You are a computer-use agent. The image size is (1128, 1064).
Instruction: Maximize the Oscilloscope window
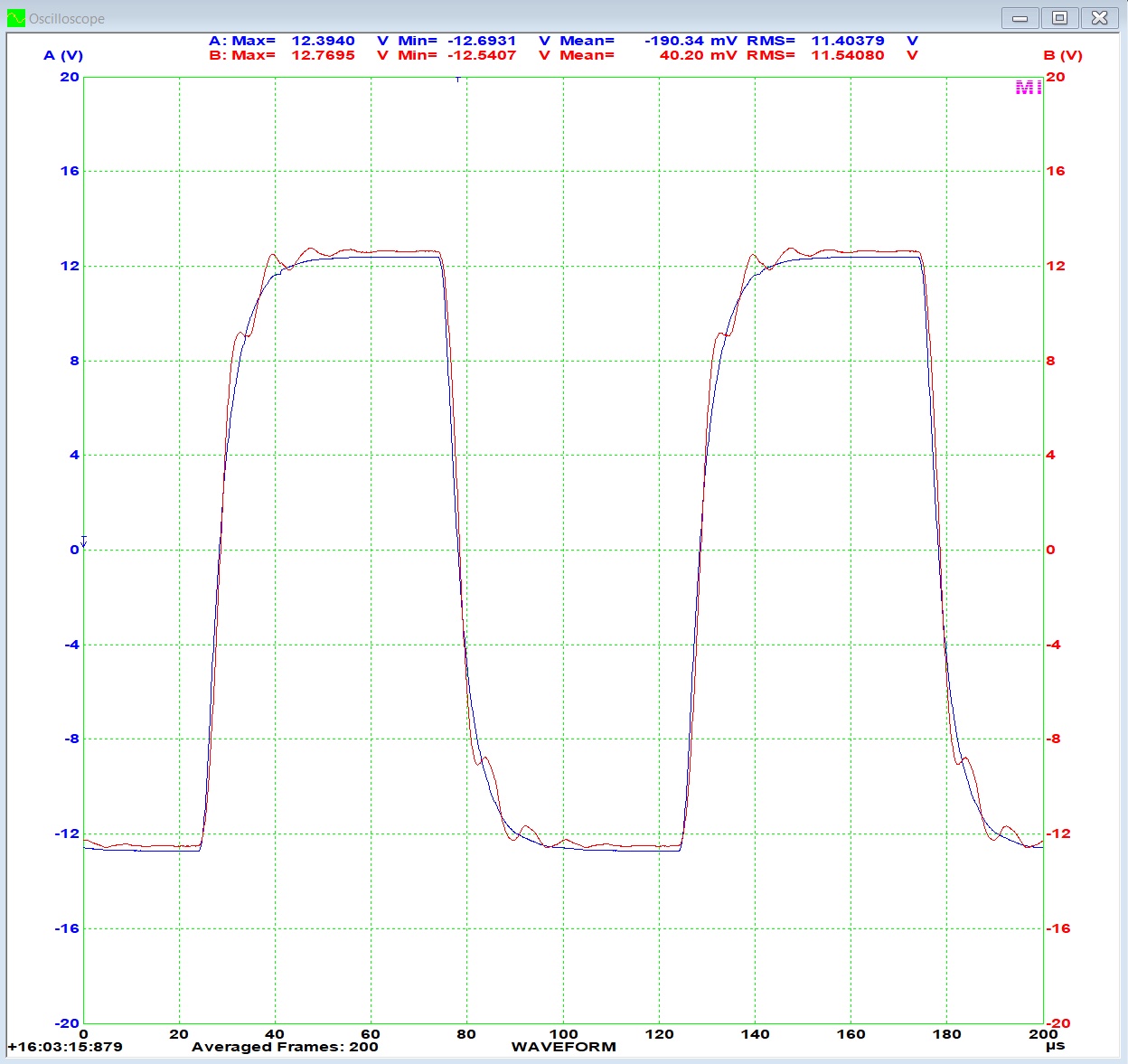(x=1060, y=17)
